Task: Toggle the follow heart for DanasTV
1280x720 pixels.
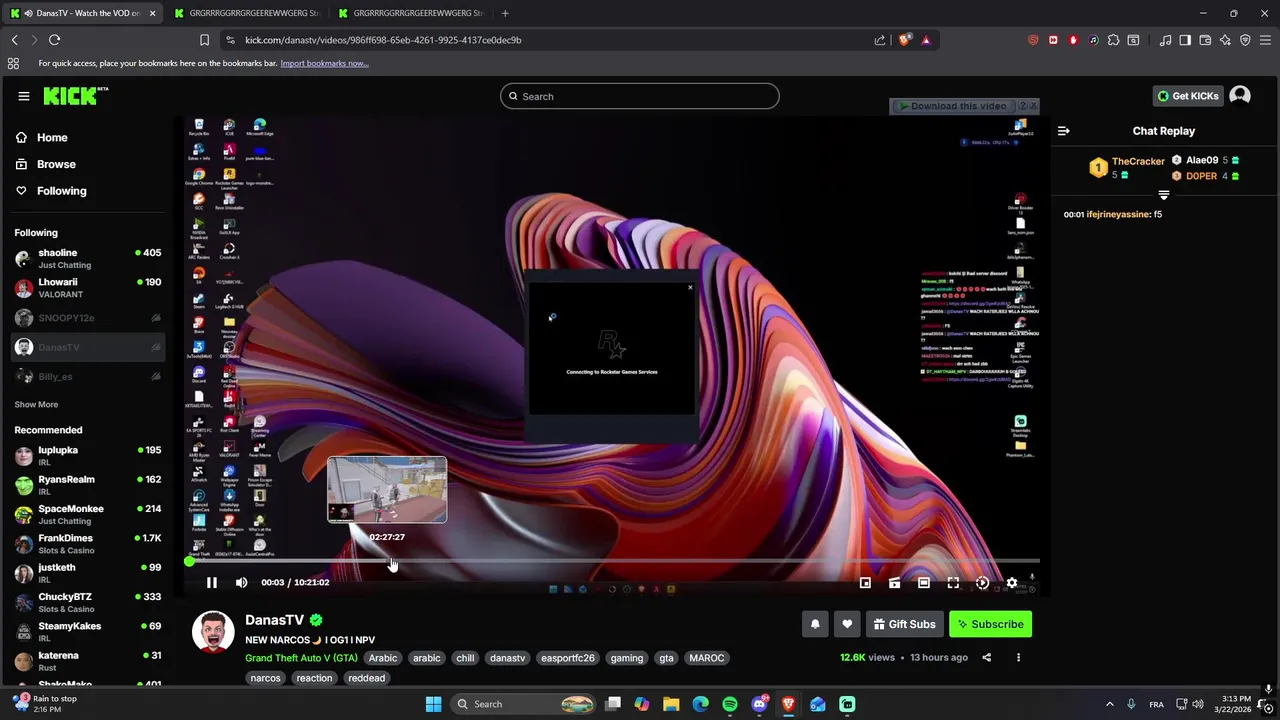Action: [x=847, y=624]
